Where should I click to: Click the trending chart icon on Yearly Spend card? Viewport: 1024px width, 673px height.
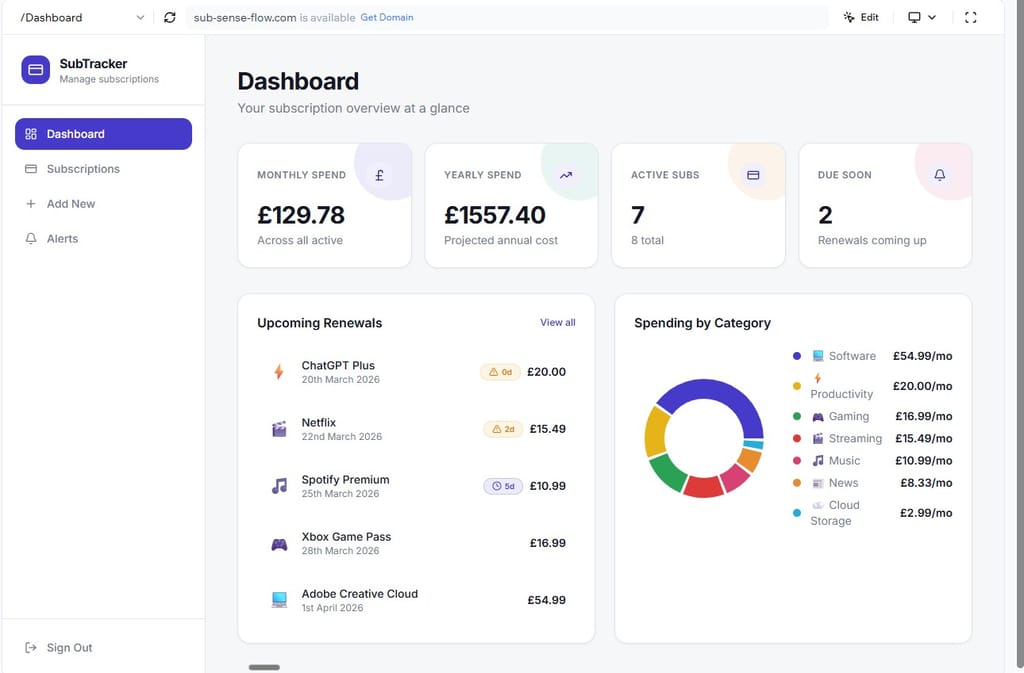(x=566, y=175)
